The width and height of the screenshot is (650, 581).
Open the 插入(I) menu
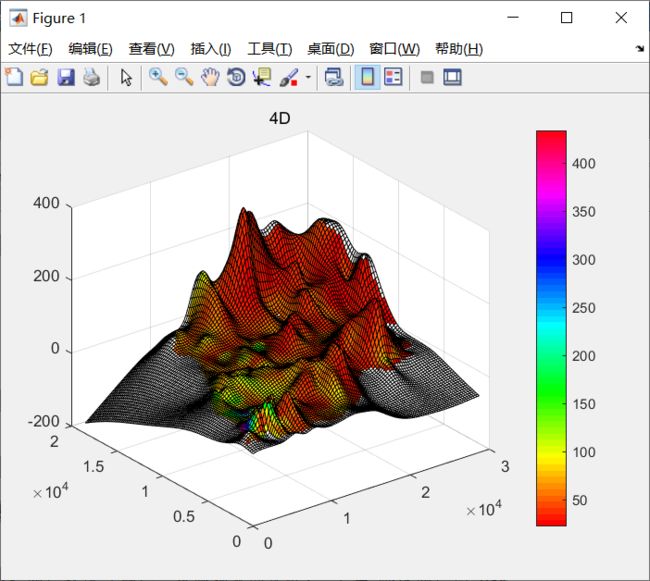click(x=211, y=49)
